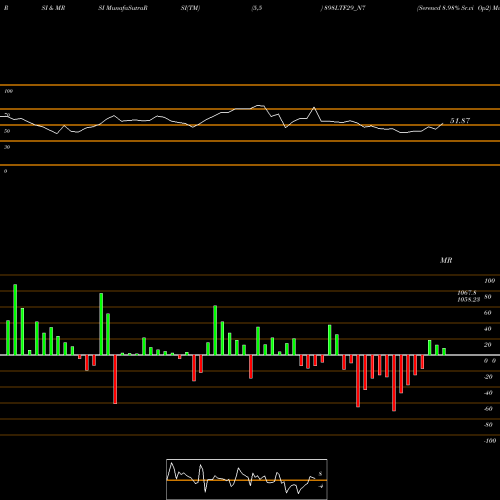Click the 51.87 RSI value label
The image size is (500, 500).
click(460, 121)
